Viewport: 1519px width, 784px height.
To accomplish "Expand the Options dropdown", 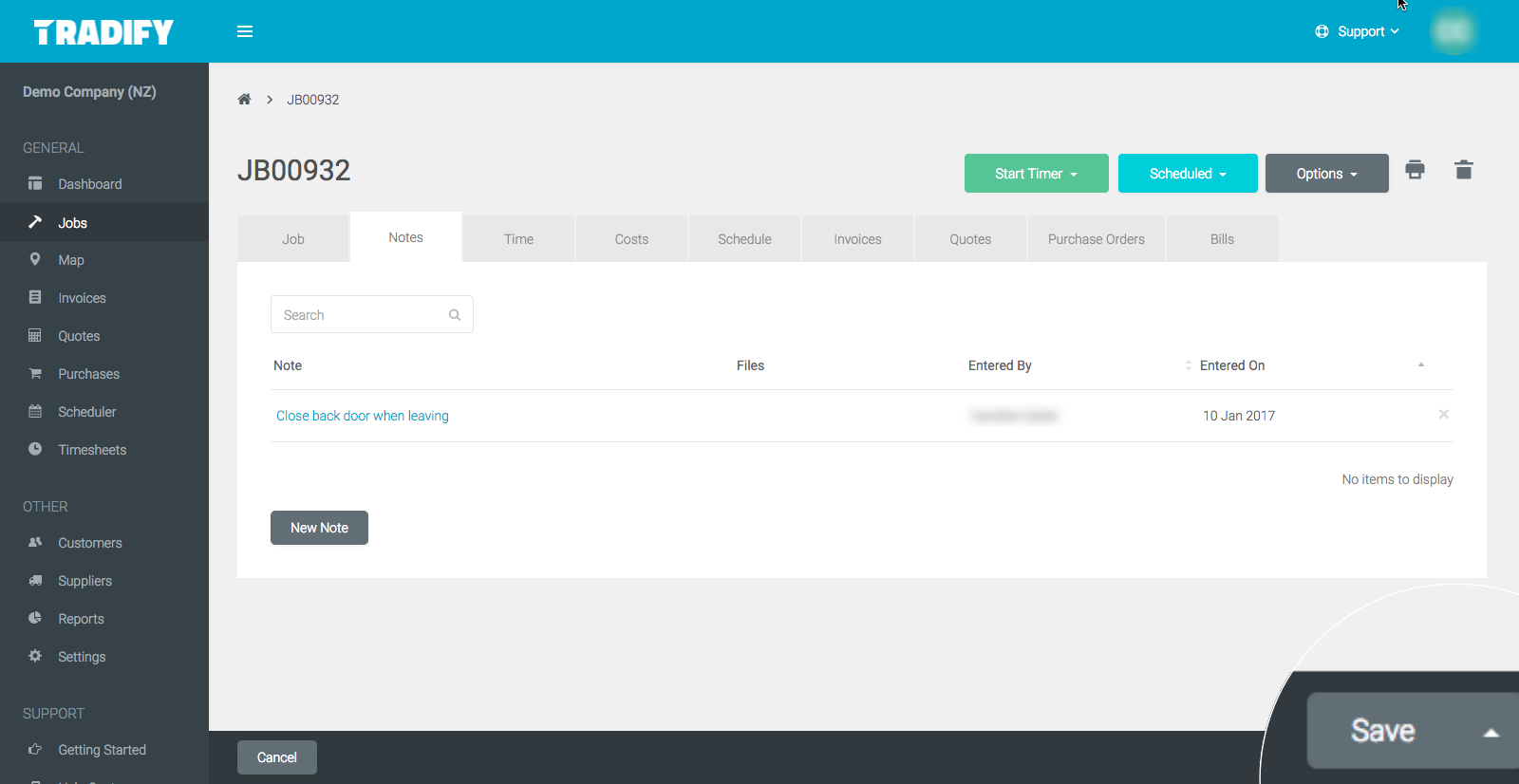I will [x=1326, y=174].
